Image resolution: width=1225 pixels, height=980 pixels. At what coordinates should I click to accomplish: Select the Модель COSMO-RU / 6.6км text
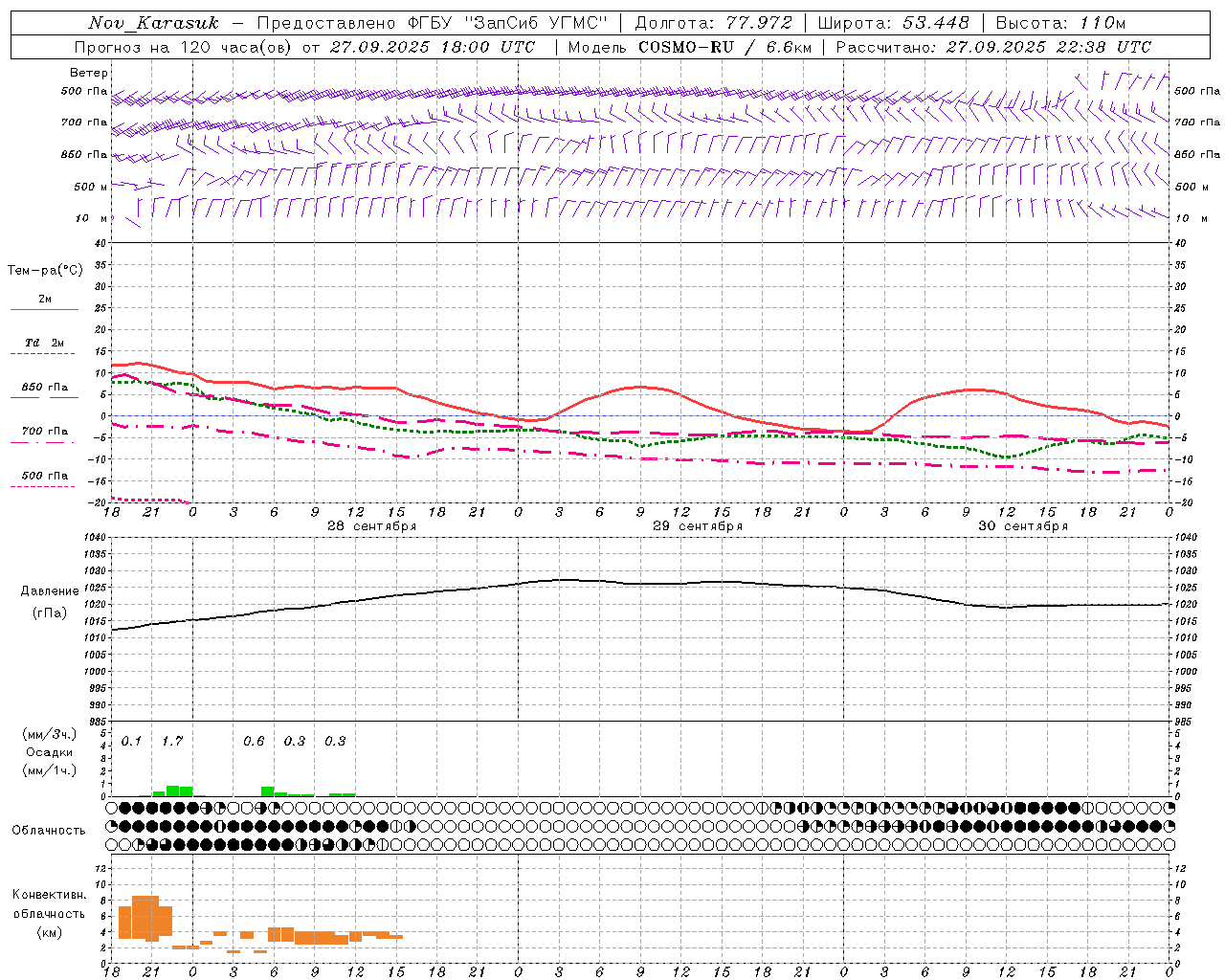(690, 47)
